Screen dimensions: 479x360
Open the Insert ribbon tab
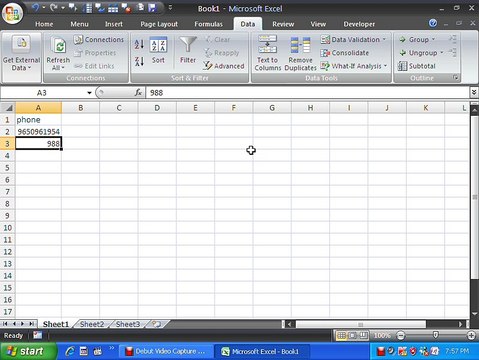114,24
